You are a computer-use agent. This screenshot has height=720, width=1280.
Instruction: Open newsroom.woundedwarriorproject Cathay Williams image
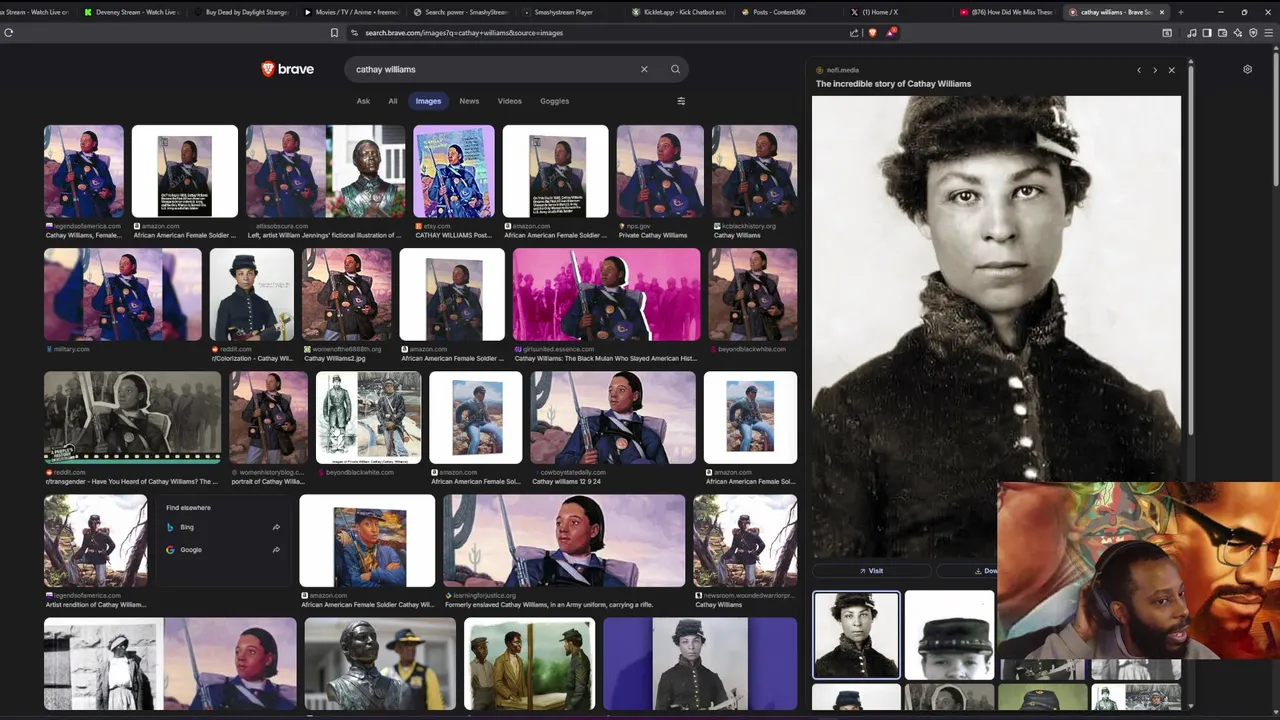pos(745,541)
